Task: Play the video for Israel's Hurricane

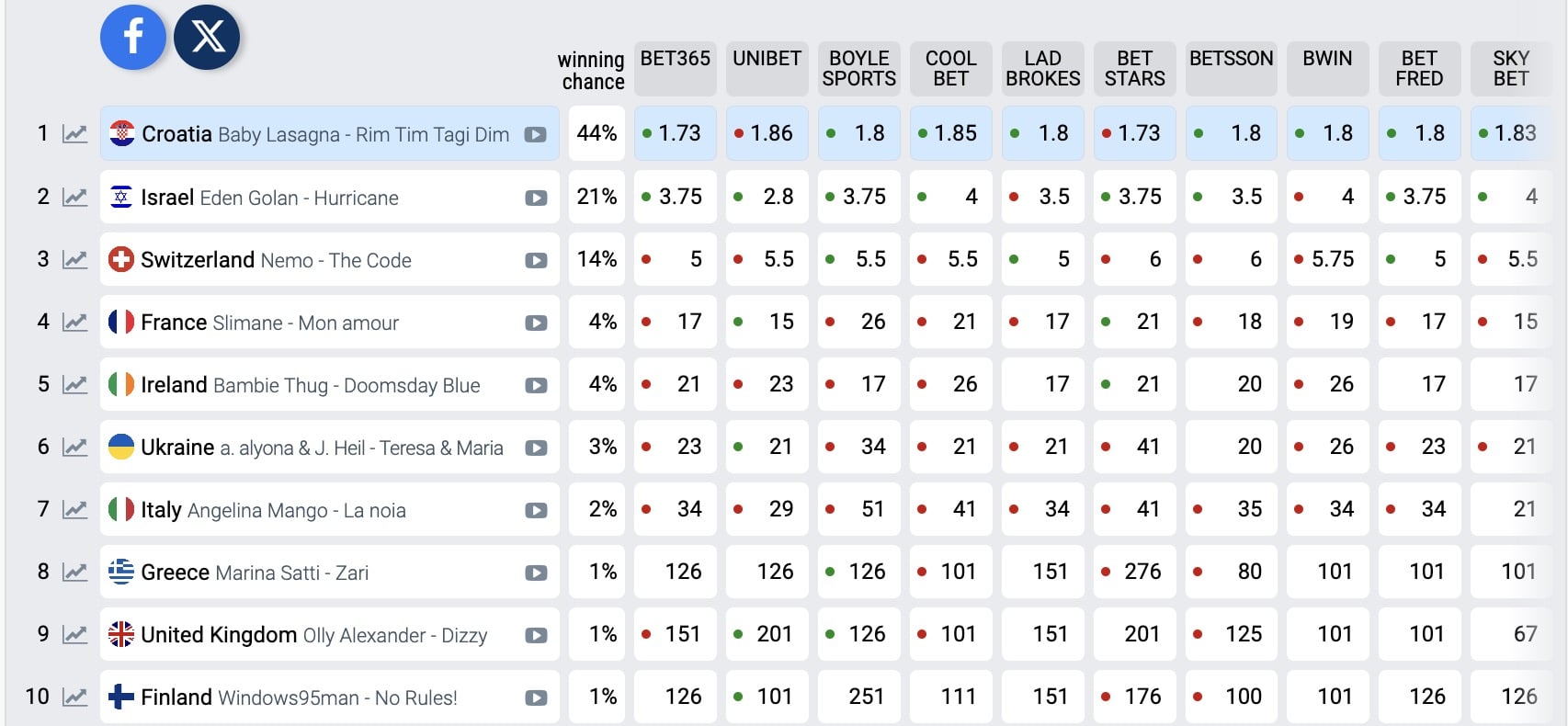Action: point(536,198)
